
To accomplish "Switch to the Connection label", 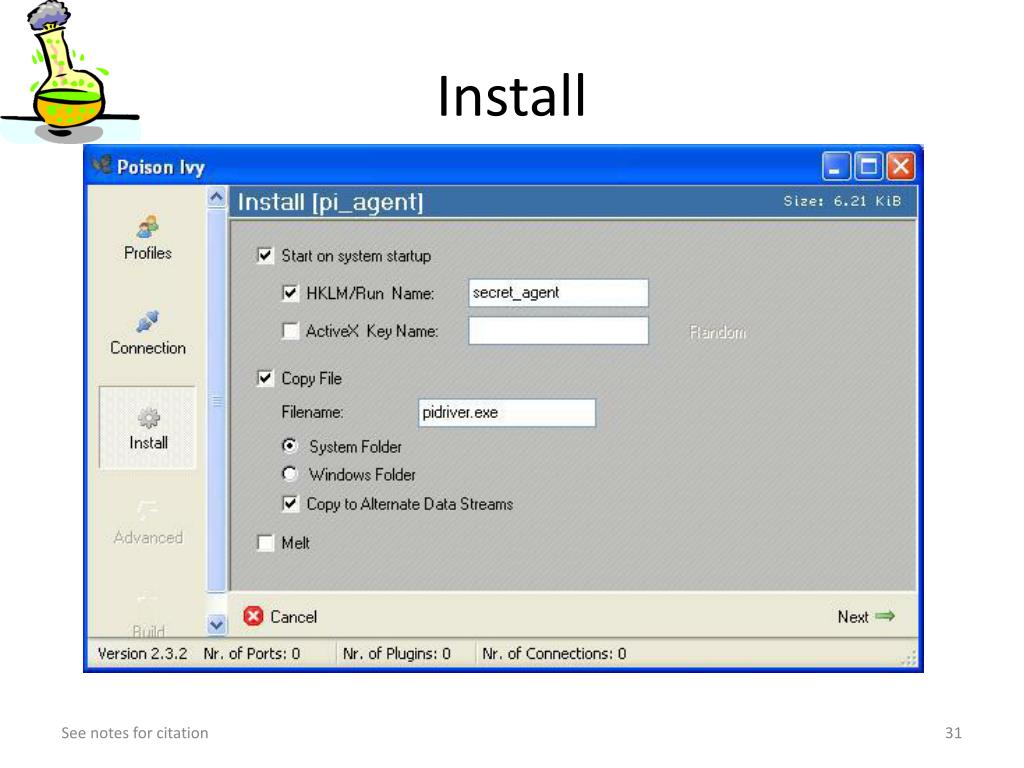I will [x=148, y=348].
